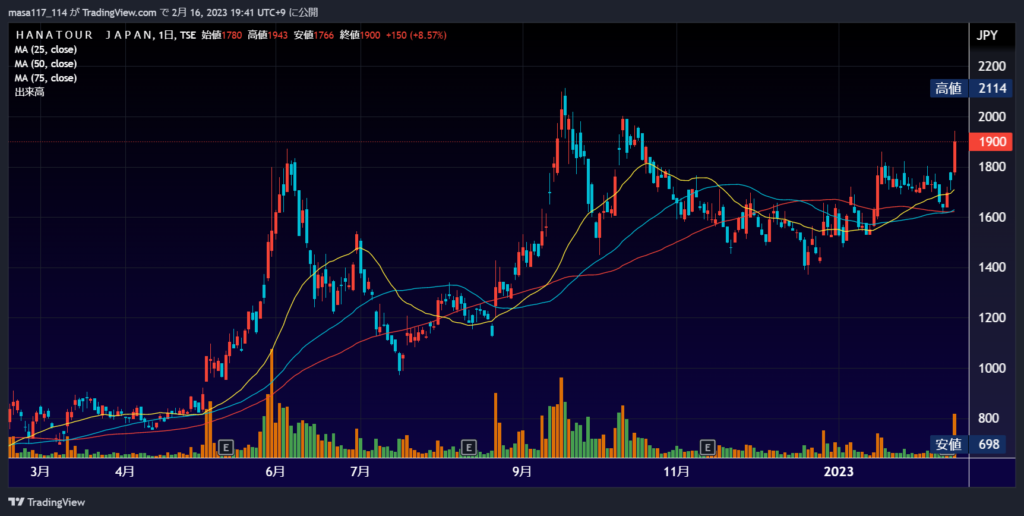This screenshot has height=516, width=1024.
Task: Click the 始値 1780 open value
Action: click(x=221, y=35)
